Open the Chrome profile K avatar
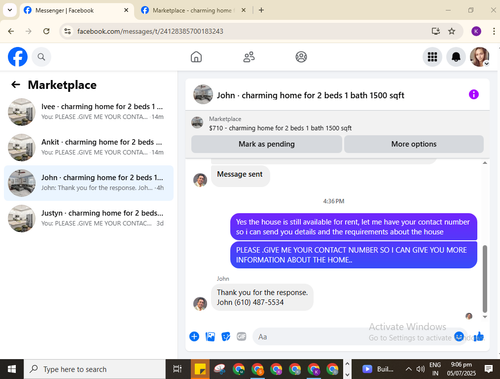 (476, 31)
